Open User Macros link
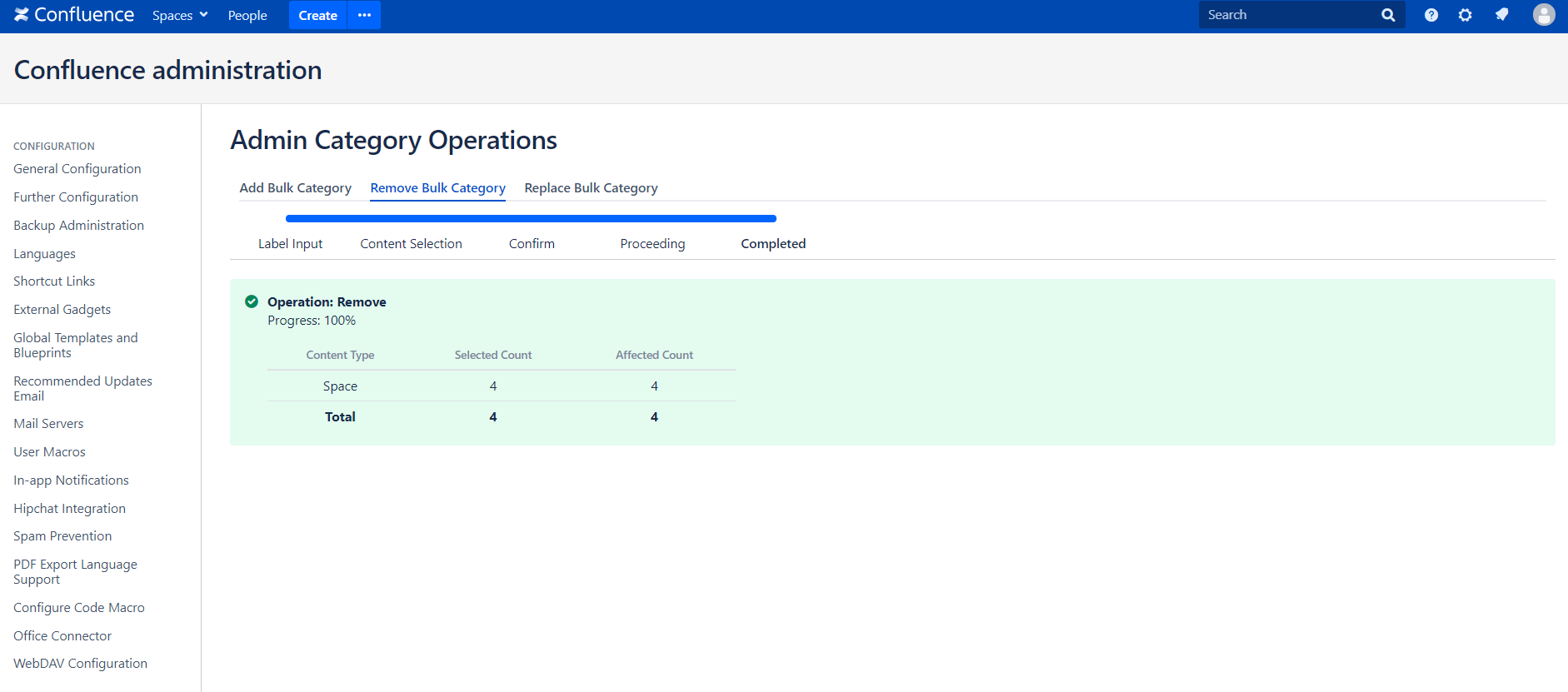Image resolution: width=1568 pixels, height=692 pixels. 49,452
